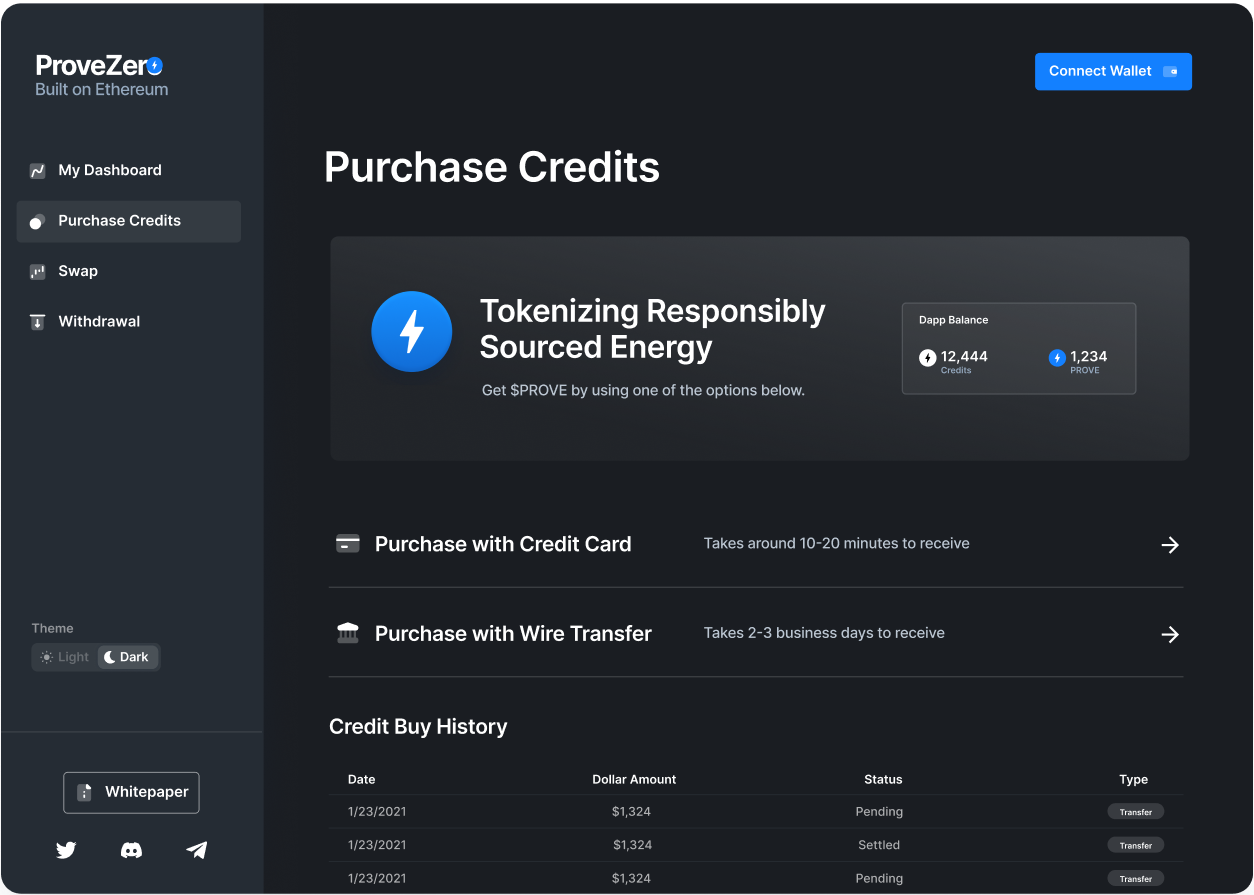Click the Connect Wallet button
The height and width of the screenshot is (895, 1254).
[1113, 71]
